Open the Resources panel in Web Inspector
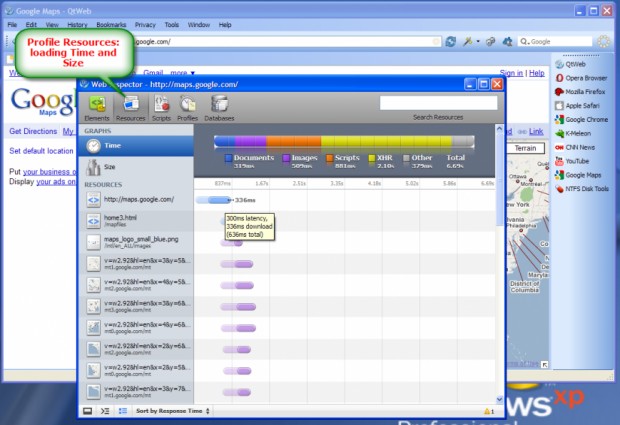Screen dimensions: 620x425 tap(130, 108)
